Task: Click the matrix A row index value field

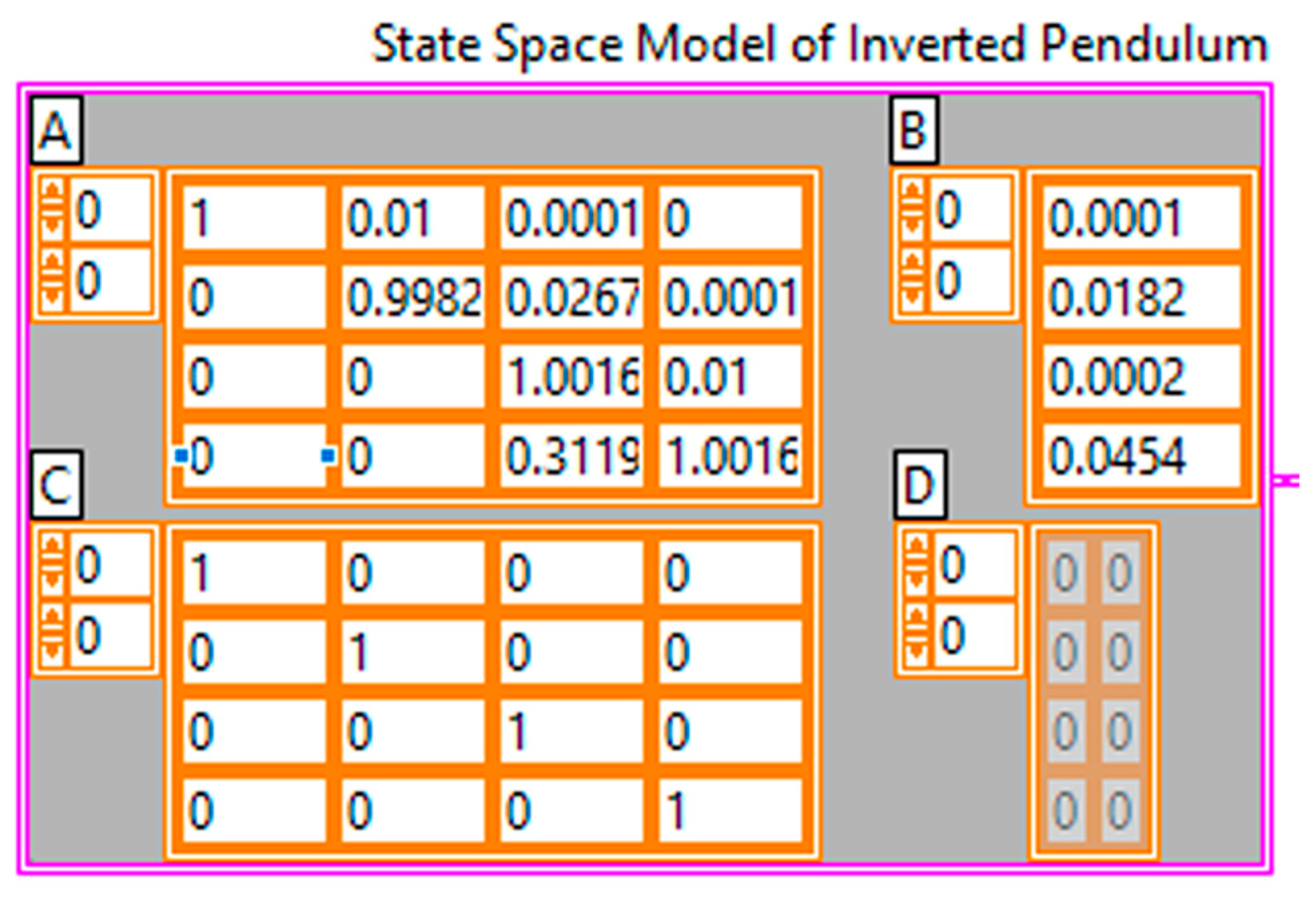Action: [110, 210]
